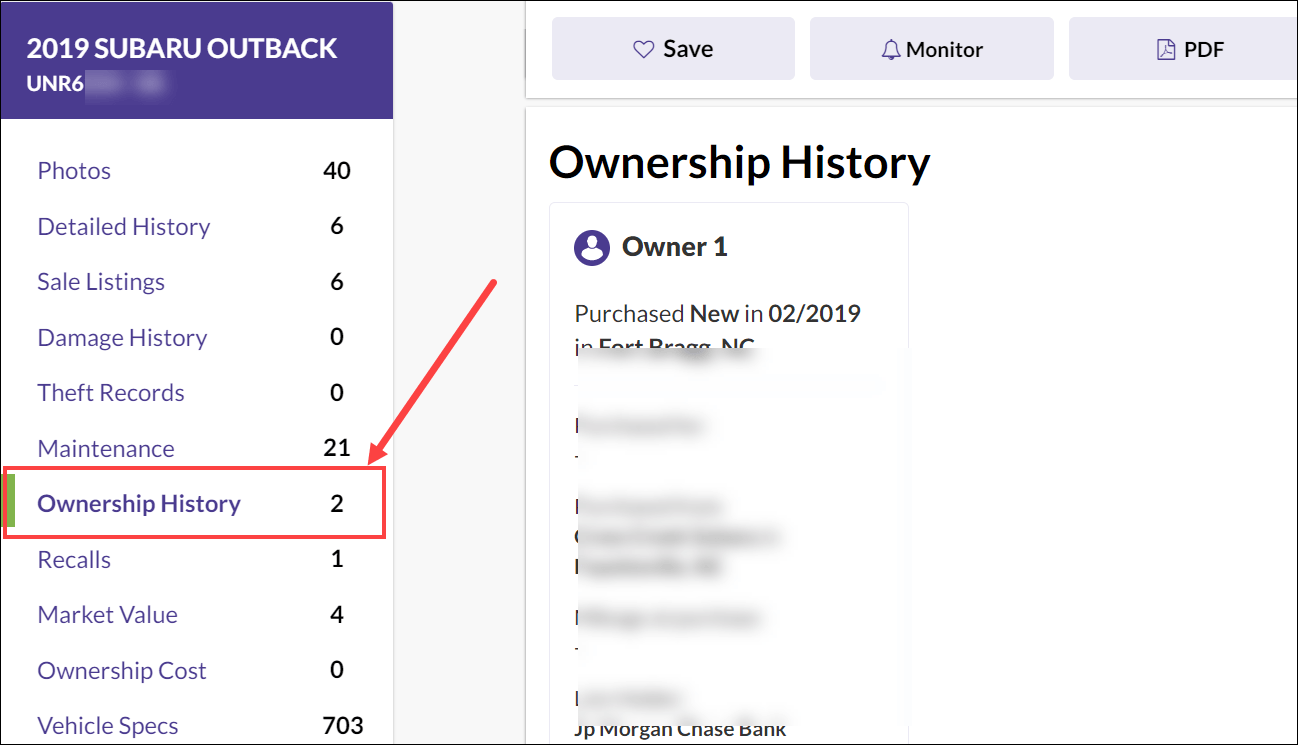Open the Maintenance records section
Screen dimensions: 1298x745
105,448
